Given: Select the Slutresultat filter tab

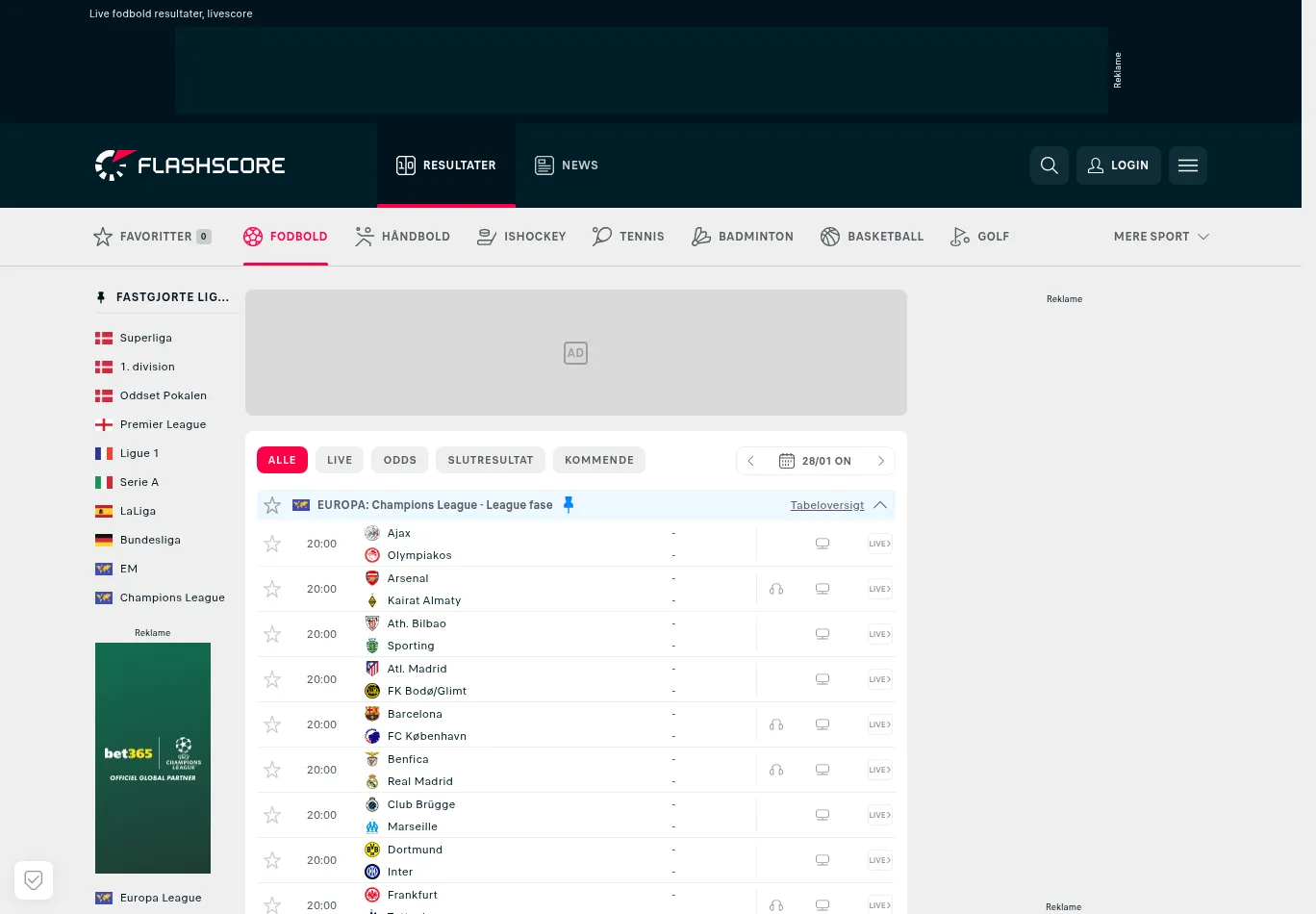Looking at the screenshot, I should pyautogui.click(x=491, y=460).
